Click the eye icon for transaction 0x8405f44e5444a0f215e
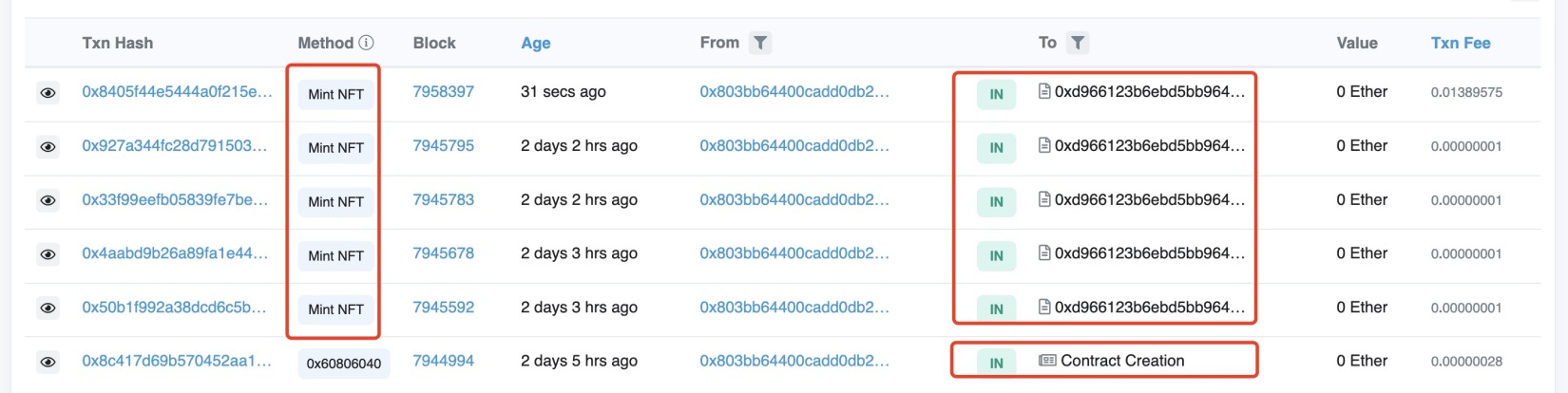The width and height of the screenshot is (1568, 393). (x=48, y=93)
